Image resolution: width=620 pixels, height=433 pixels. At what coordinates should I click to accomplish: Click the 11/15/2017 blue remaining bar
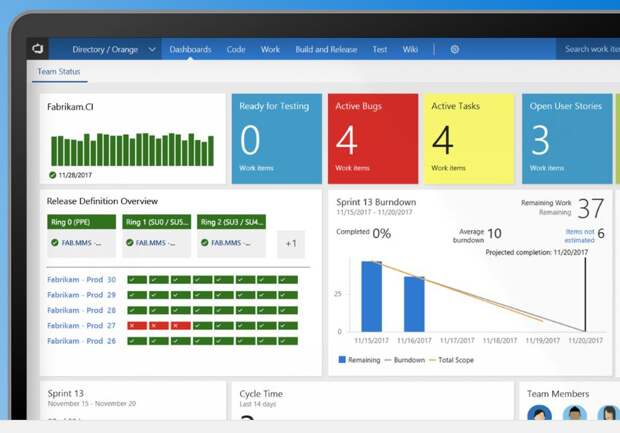(372, 297)
